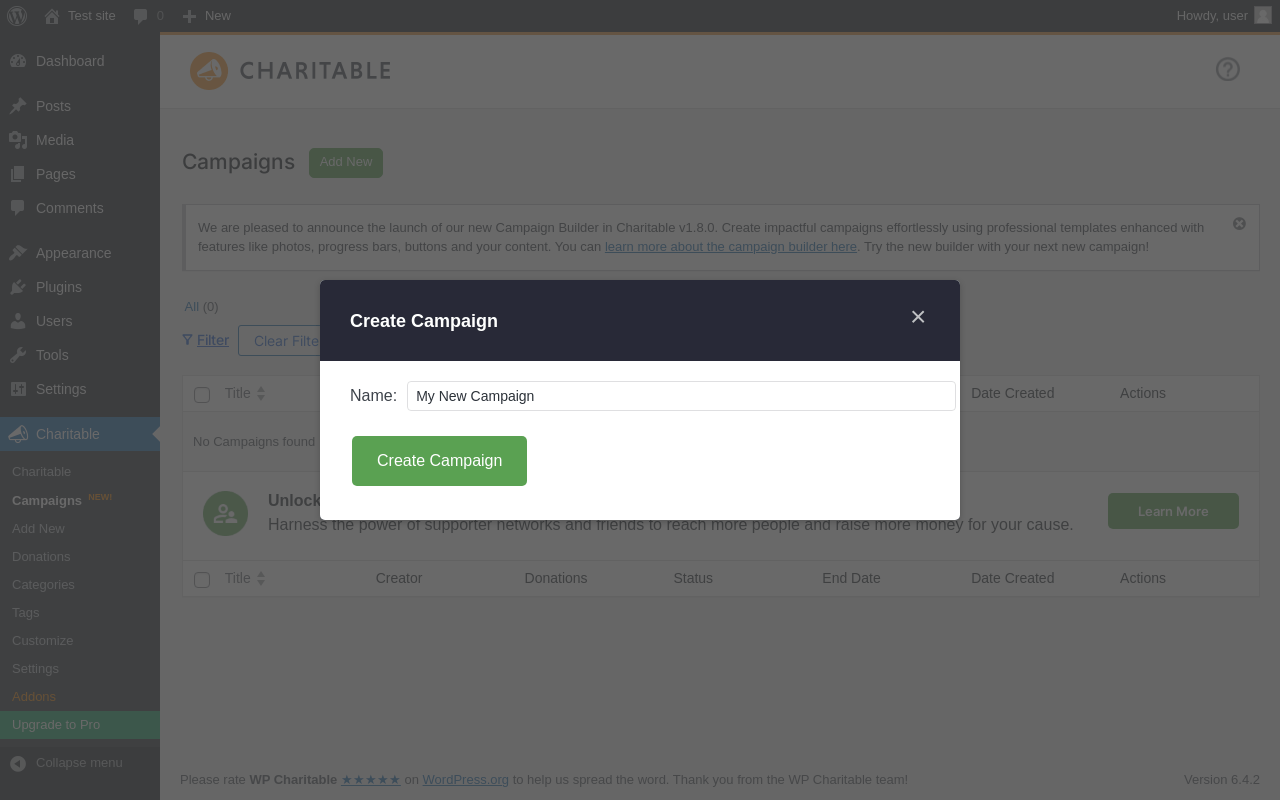Click the comments bubble icon in admin bar

[141, 16]
